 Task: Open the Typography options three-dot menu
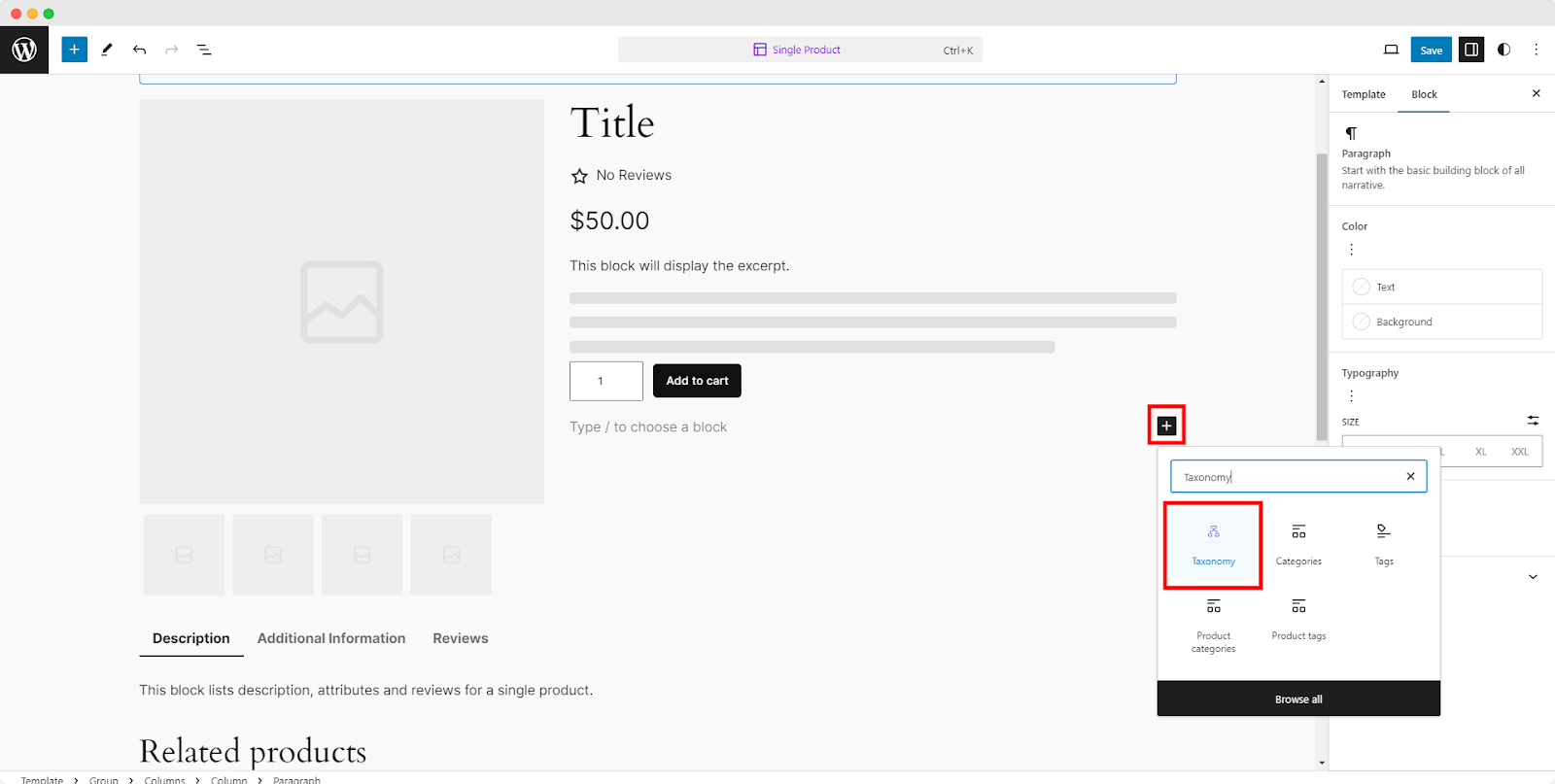pos(1351,396)
